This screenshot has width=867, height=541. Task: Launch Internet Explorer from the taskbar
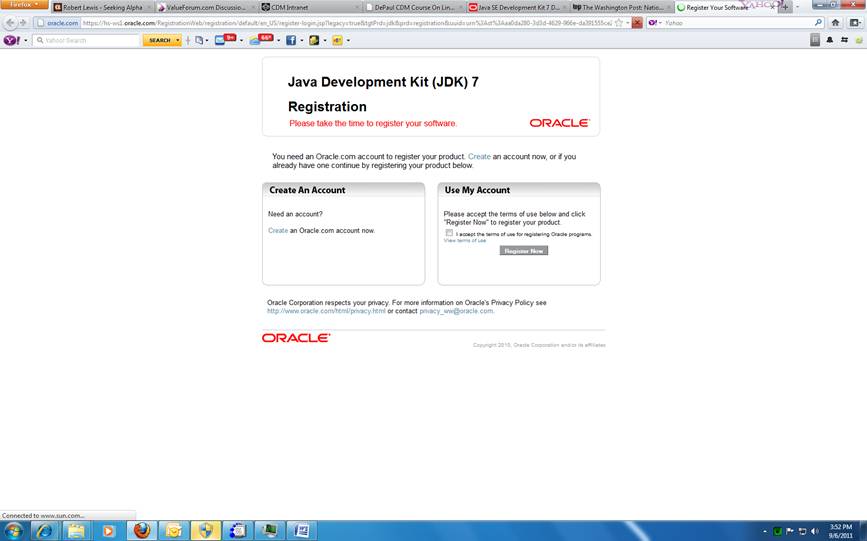[44, 531]
